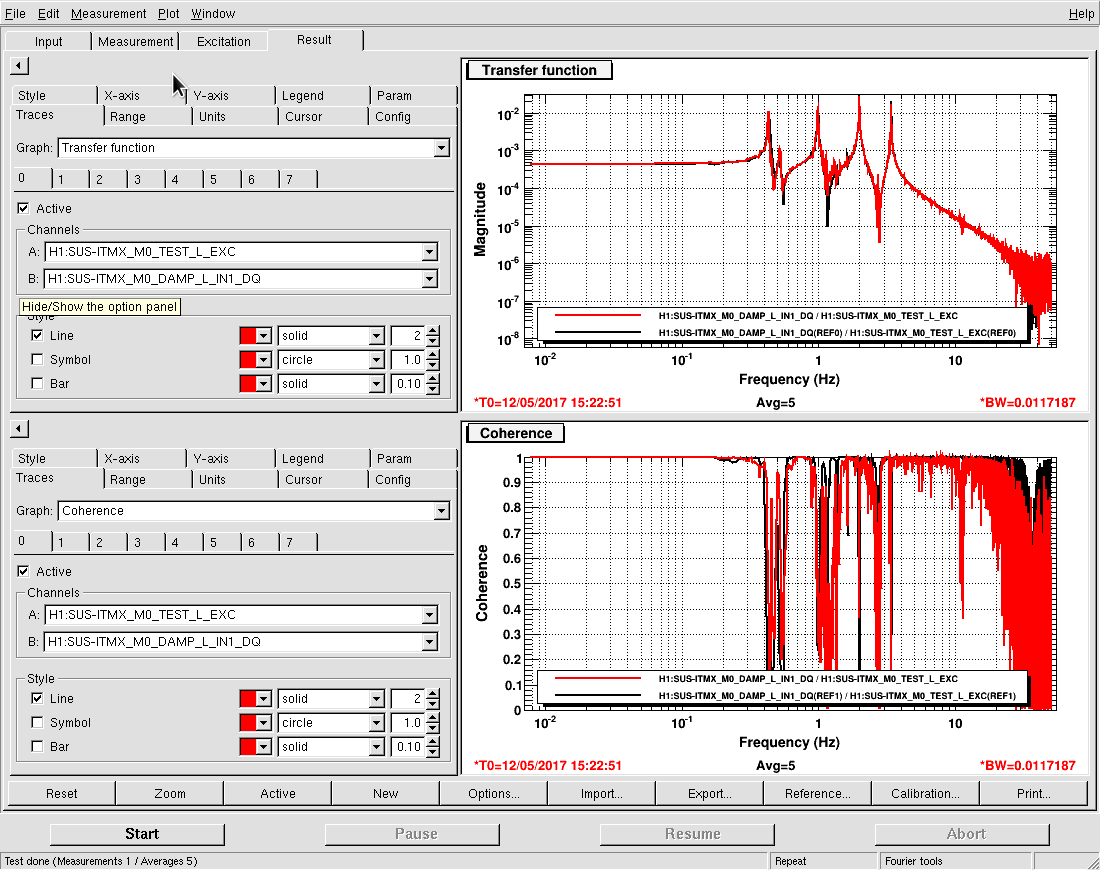The height and width of the screenshot is (870, 1100).
Task: Hide the lower option panel with arrow button
Action: coord(20,429)
